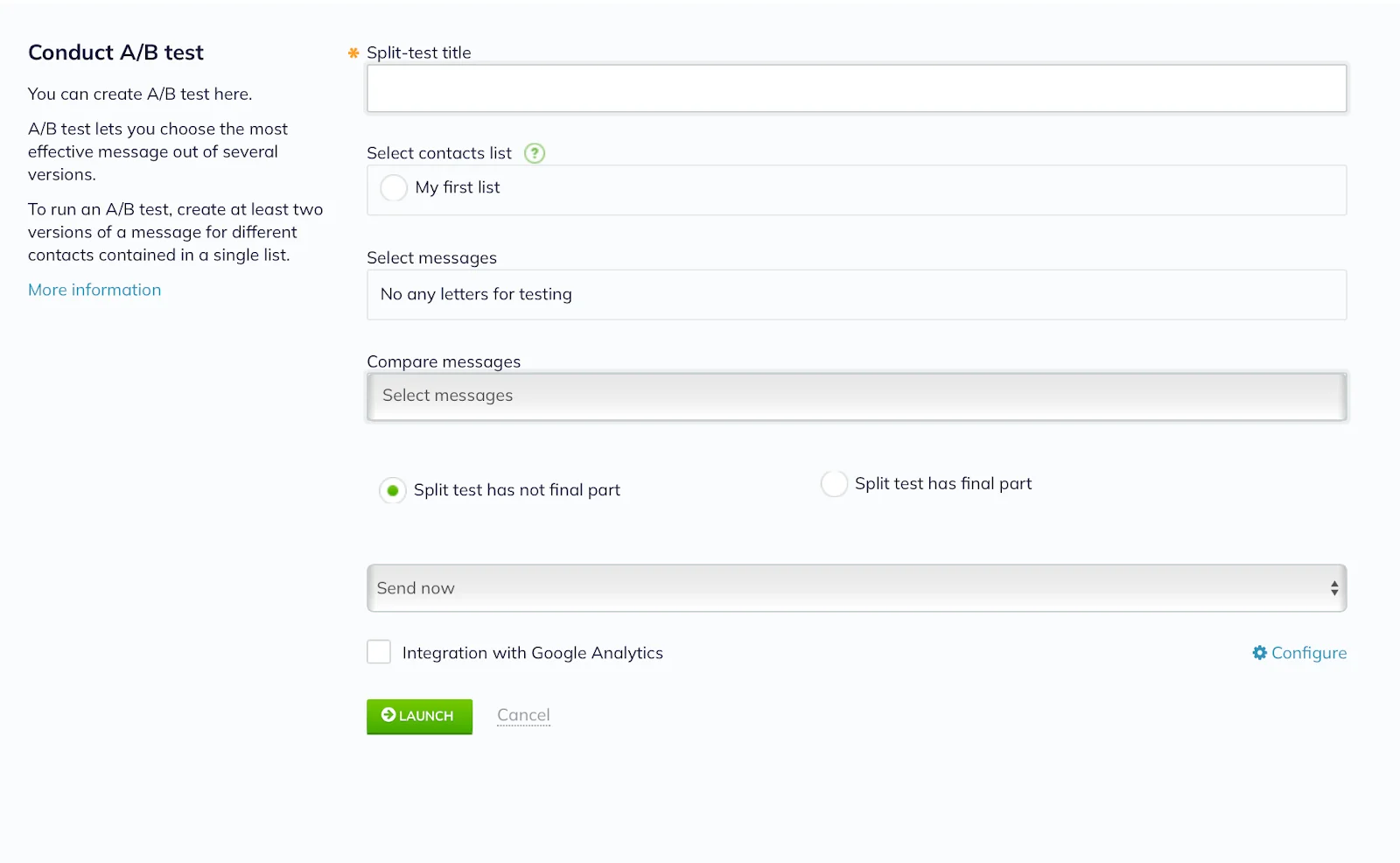Screen dimensions: 1400x863
Task: Click the Integration with Google Analytics label
Action: coord(533,653)
